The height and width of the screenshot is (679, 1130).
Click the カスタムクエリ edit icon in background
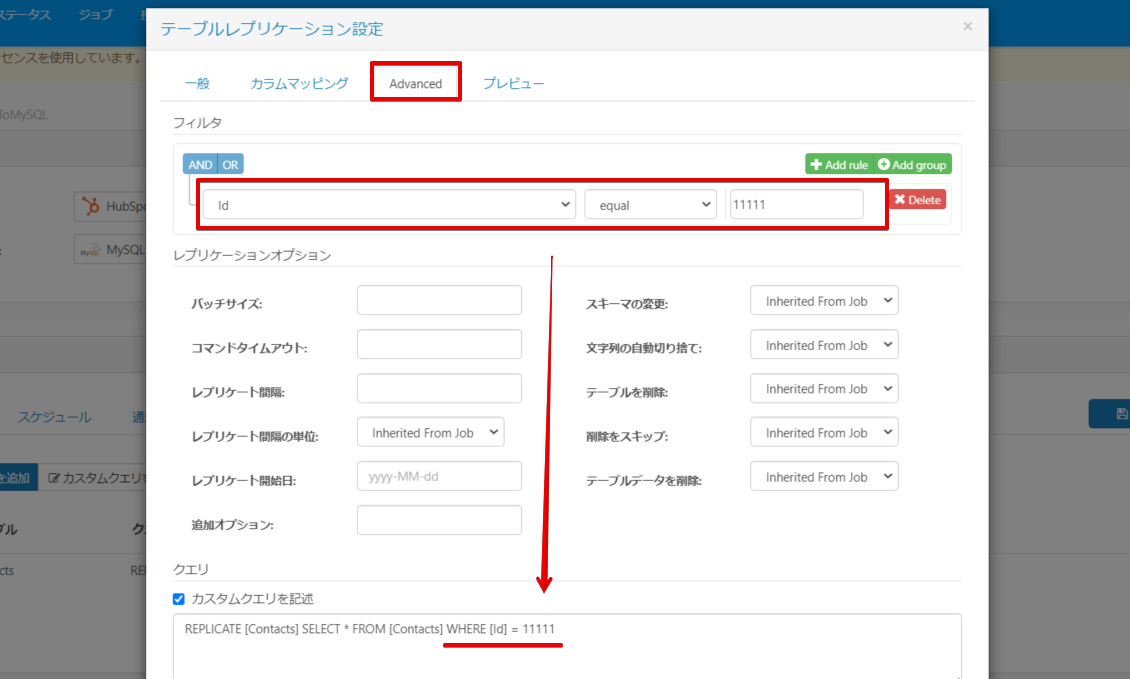pos(54,478)
